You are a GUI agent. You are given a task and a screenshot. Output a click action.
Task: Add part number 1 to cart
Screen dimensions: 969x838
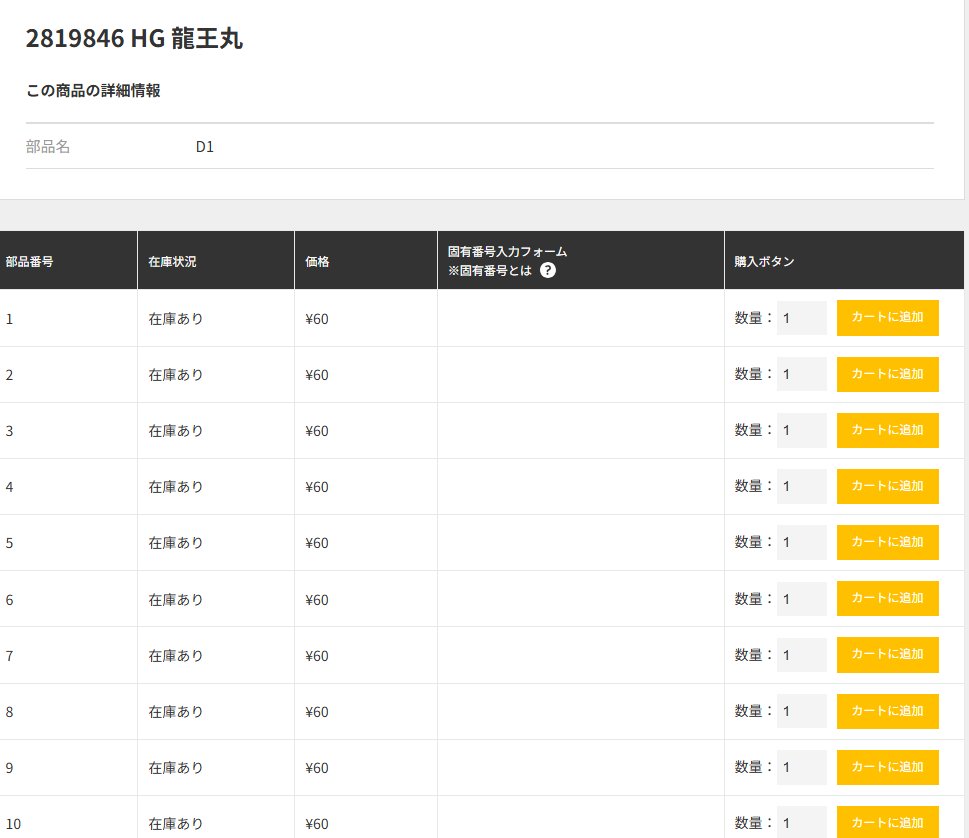tap(887, 318)
